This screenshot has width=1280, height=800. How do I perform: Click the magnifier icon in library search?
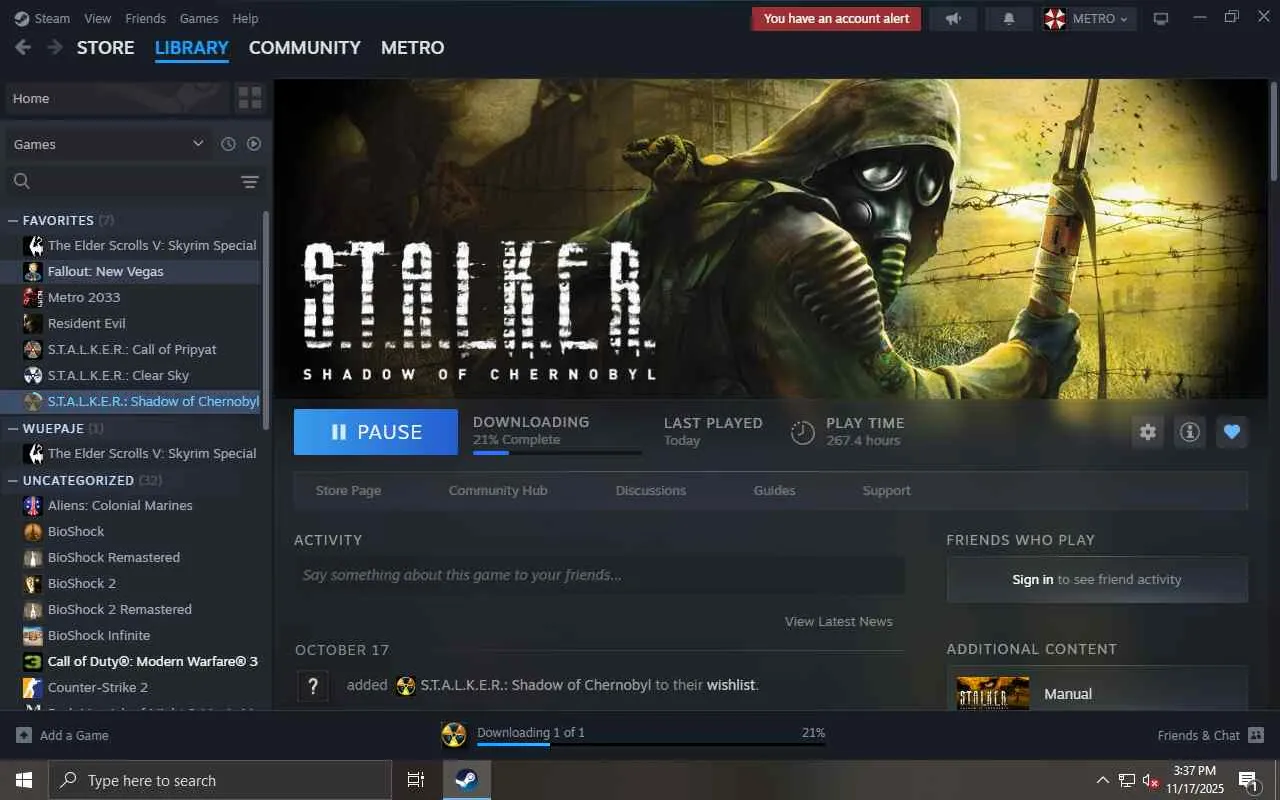[22, 181]
